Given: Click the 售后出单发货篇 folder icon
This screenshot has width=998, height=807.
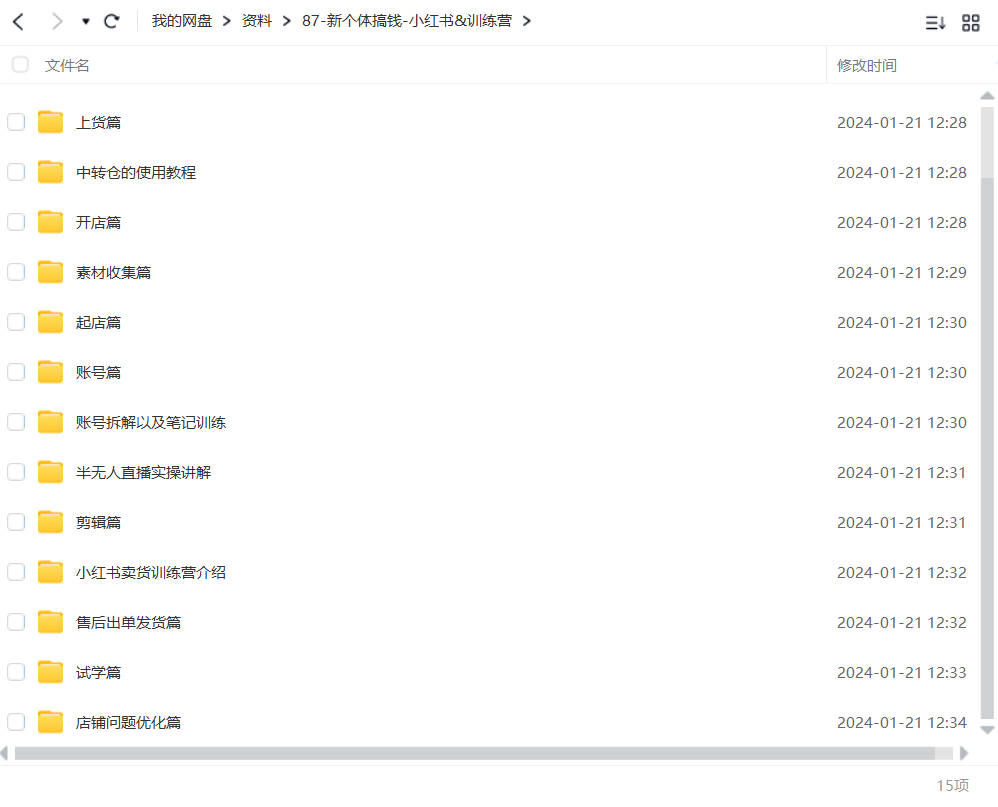Looking at the screenshot, I should coord(50,622).
